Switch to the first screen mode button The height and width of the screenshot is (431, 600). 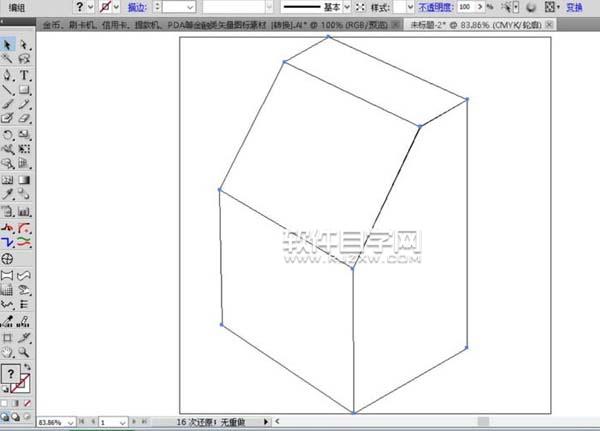[5, 417]
